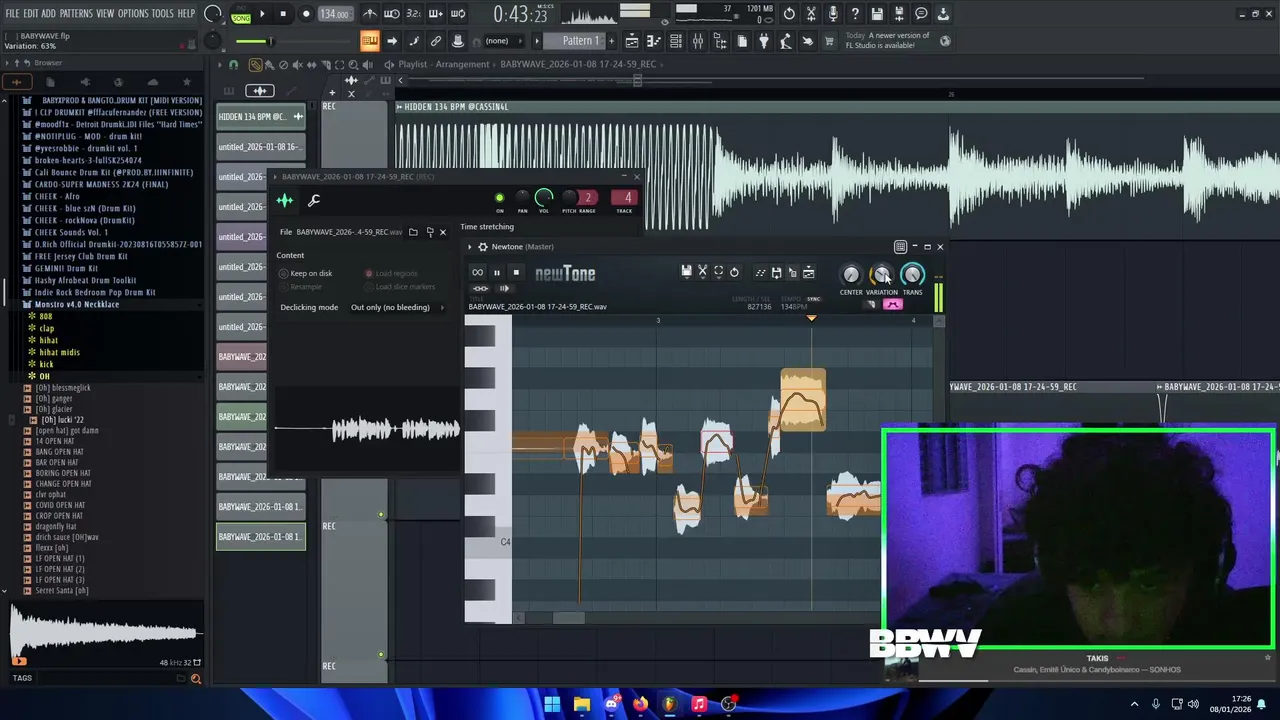Open the metronome toggle in top toolbar

370,14
